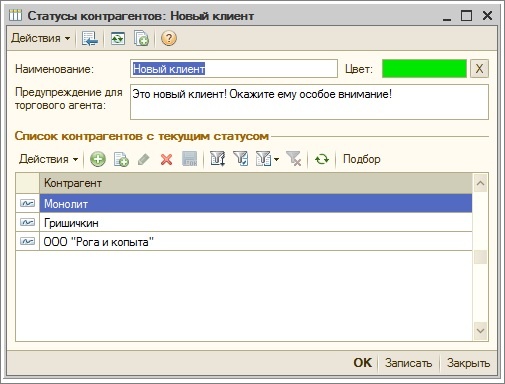Screen dimensions: 505x384
Task: Open the Действия menu of contractors list
Action: point(48,159)
